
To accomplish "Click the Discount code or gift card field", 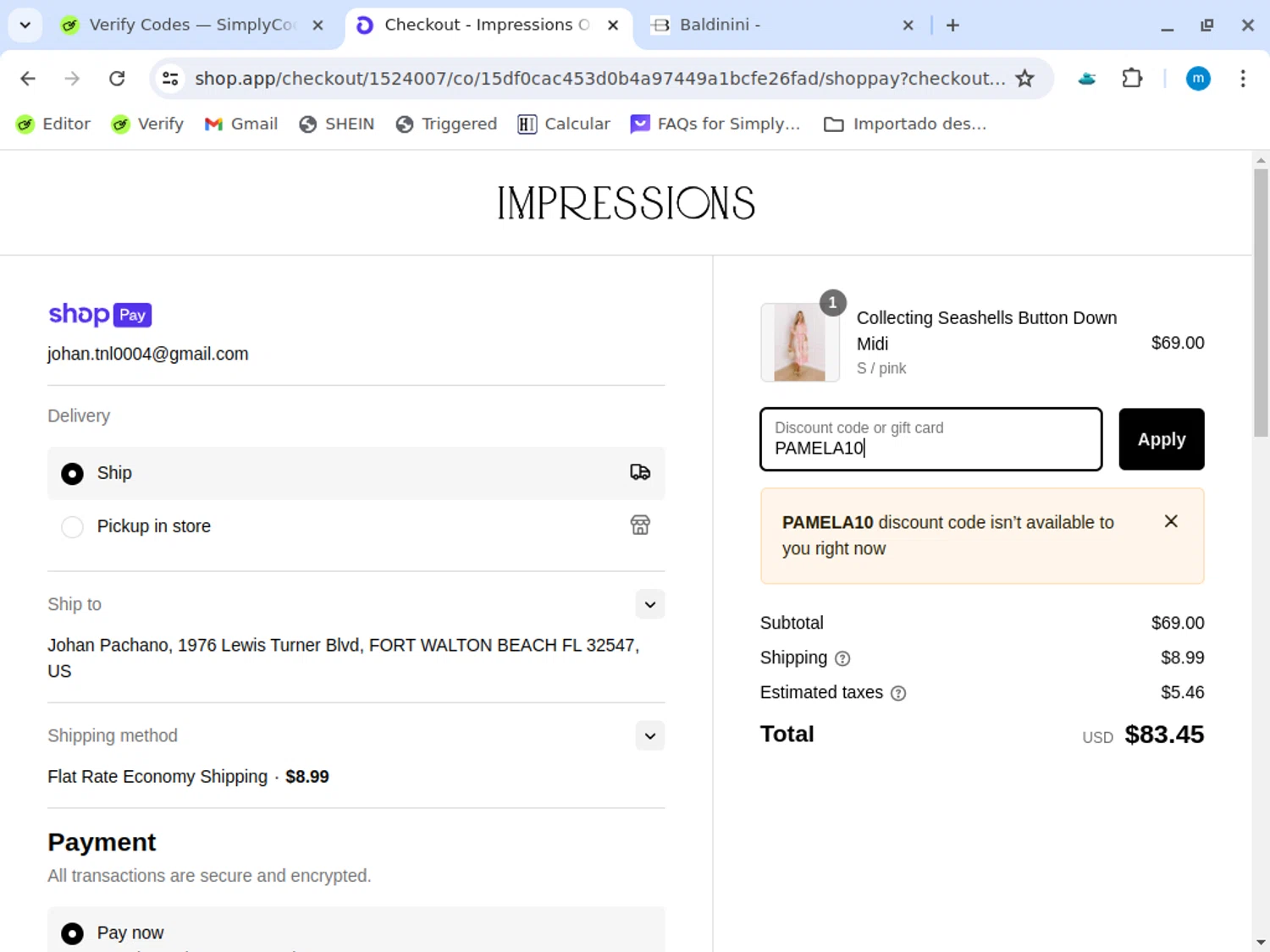I will [931, 439].
